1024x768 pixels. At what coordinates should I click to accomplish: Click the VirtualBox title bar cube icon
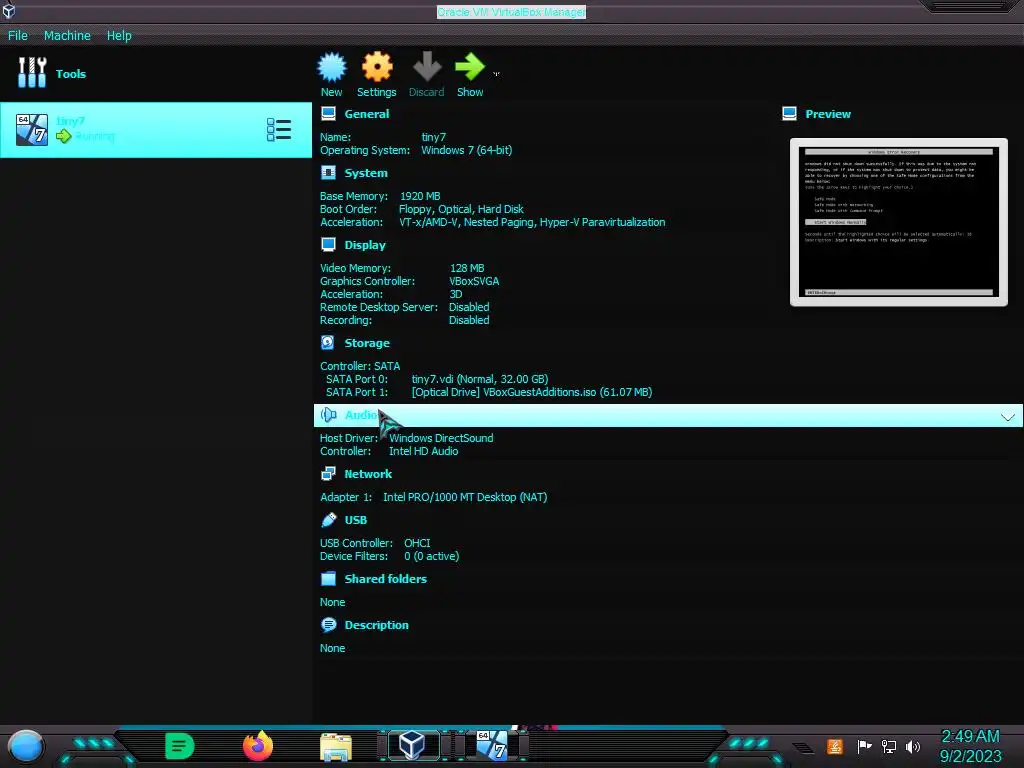(8, 11)
